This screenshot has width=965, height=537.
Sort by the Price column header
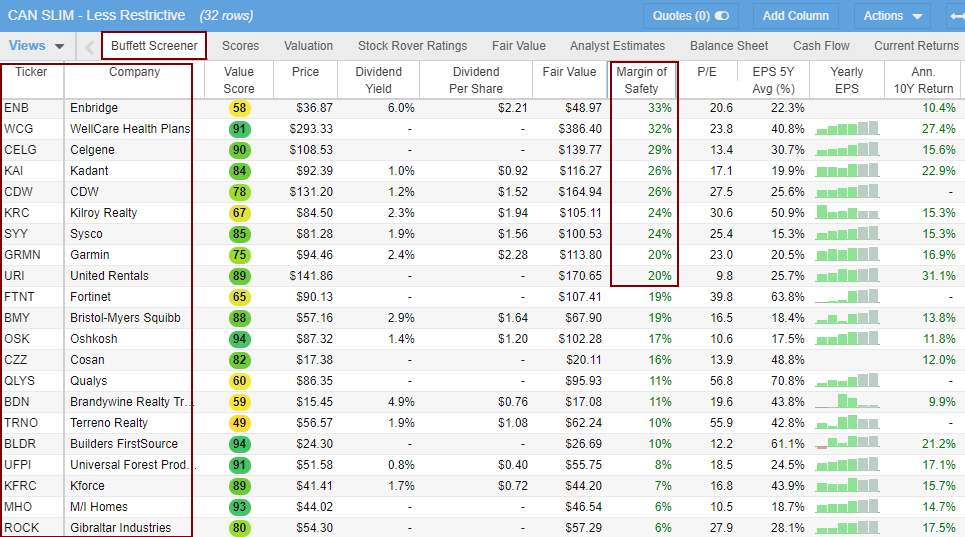(305, 80)
